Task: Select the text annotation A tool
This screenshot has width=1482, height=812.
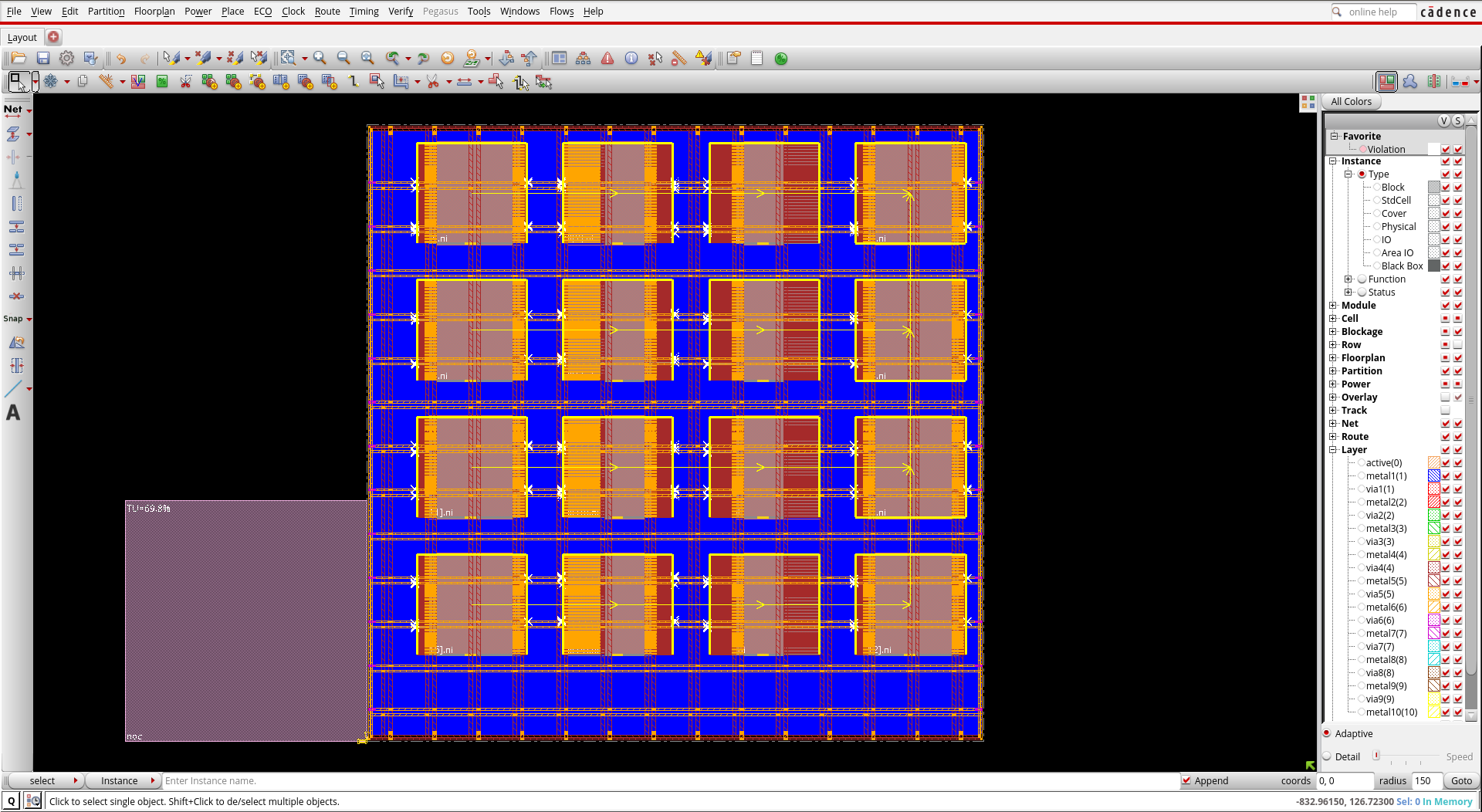Action: (13, 413)
